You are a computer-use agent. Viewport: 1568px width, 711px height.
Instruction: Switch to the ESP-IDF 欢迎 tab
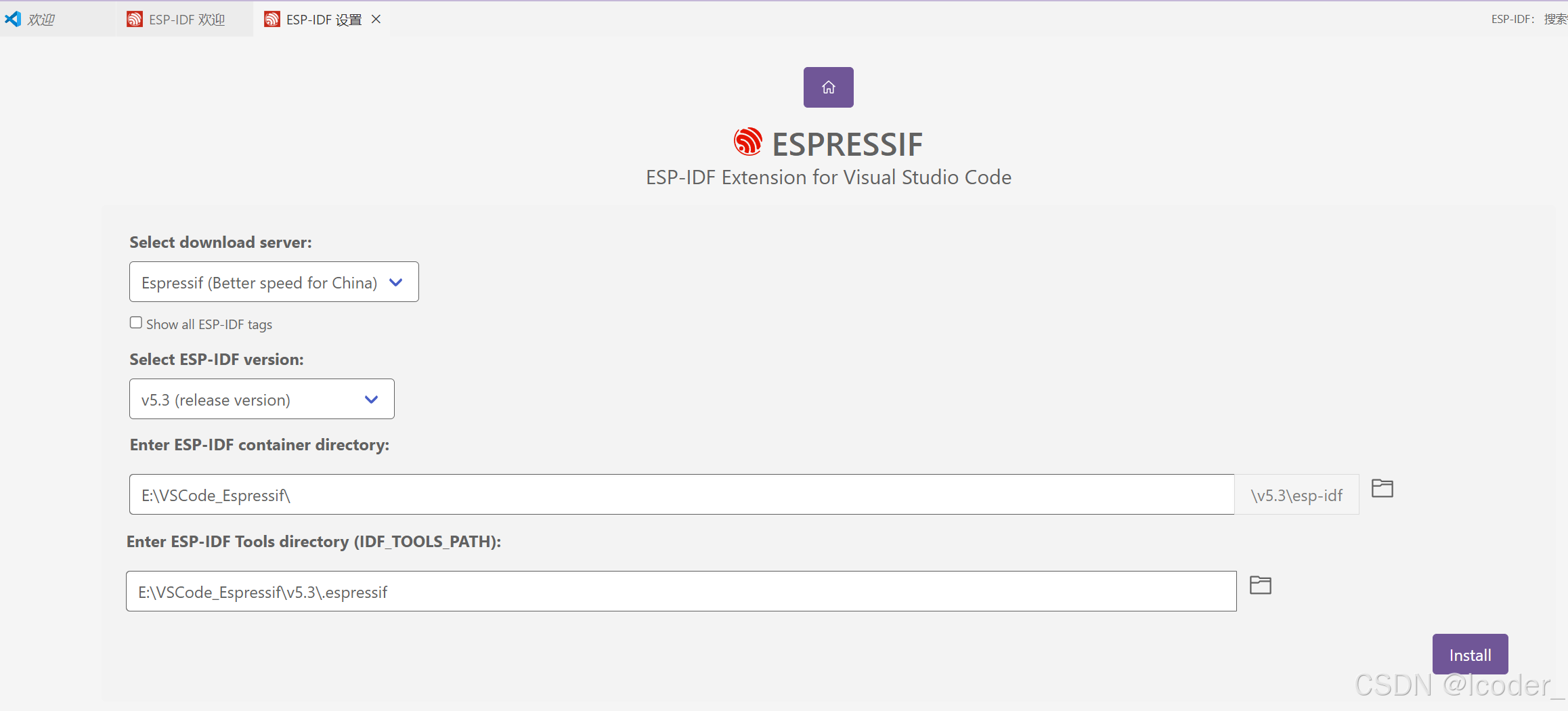[185, 19]
